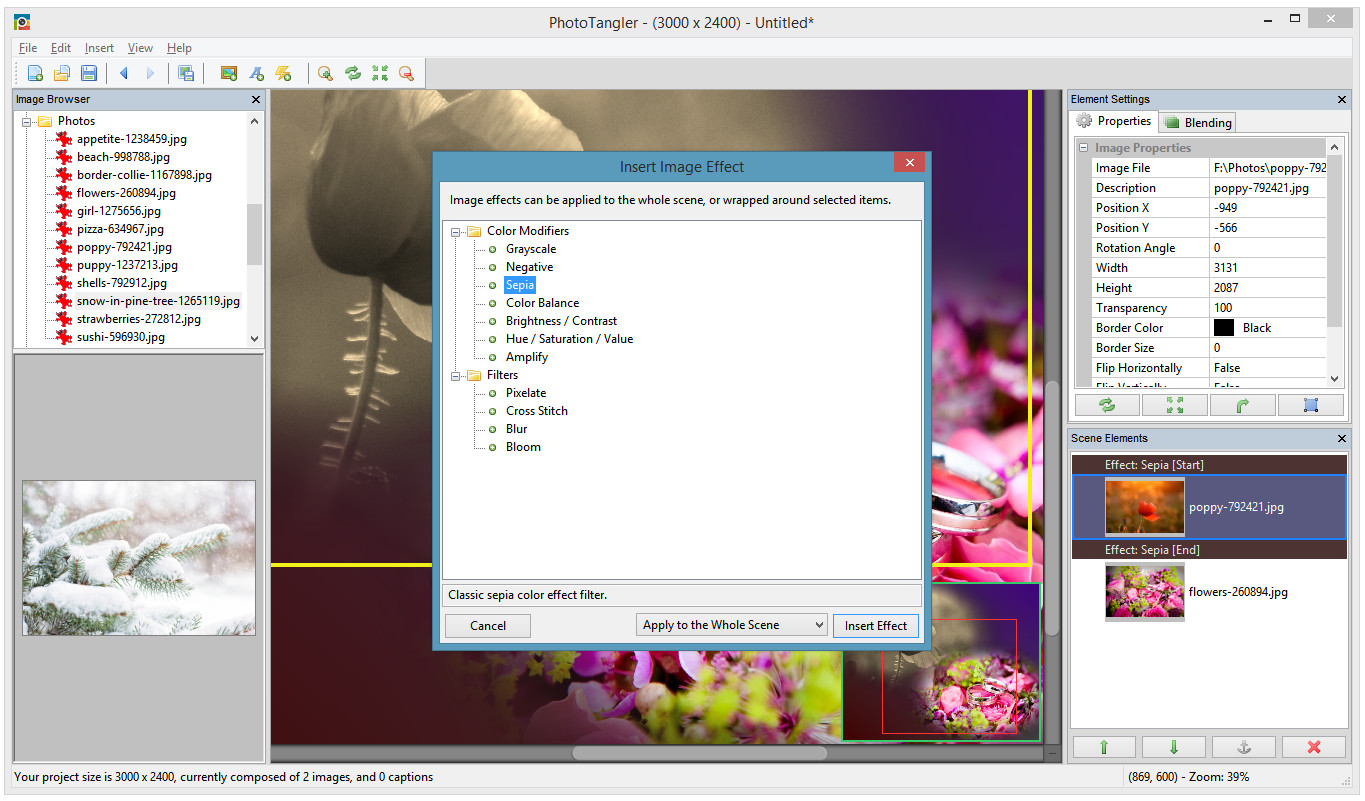The image size is (1365, 801).
Task: Open the insert effect lightning toolbar icon
Action: (x=283, y=72)
